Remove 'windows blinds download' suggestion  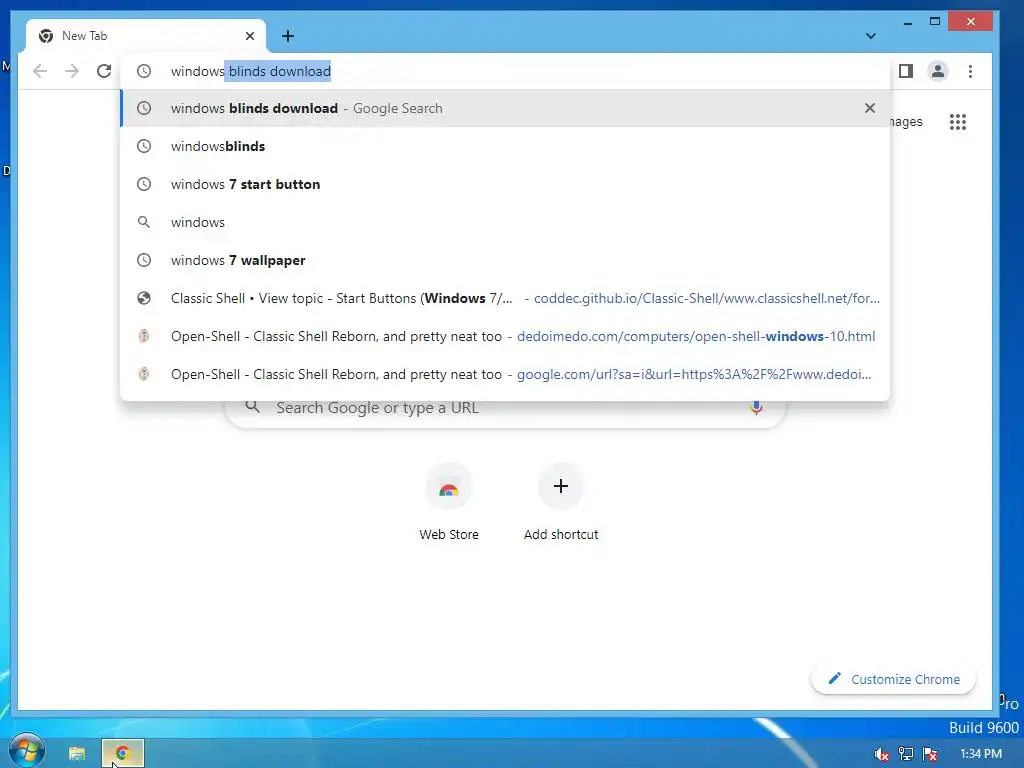tap(870, 108)
